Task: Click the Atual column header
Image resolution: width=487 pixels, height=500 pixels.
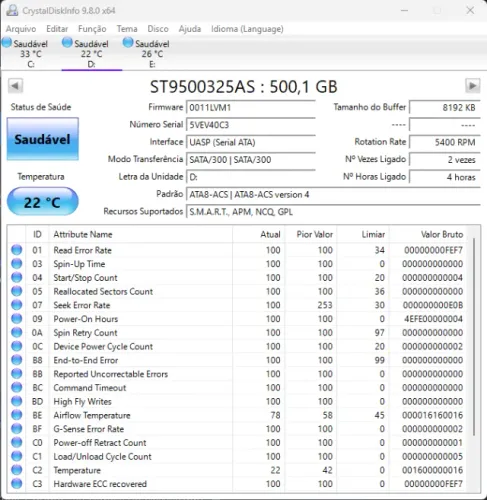Action: [259, 234]
